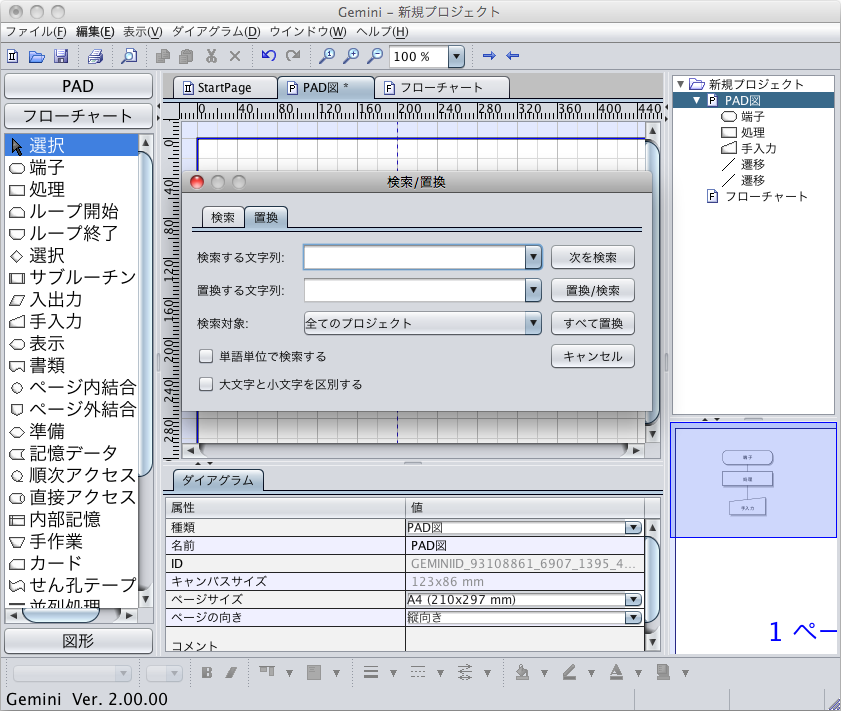Undo the last action
Image resolution: width=841 pixels, height=711 pixels.
point(268,55)
